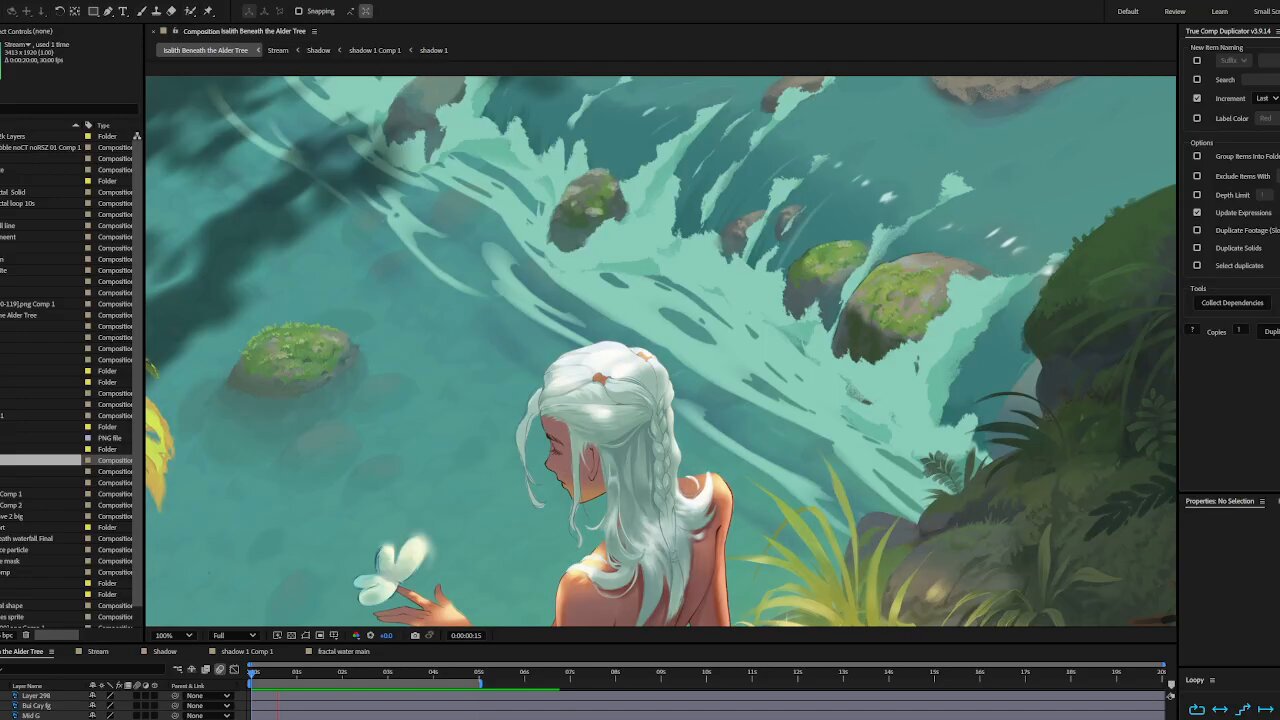
Task: Open the Suffix naming dropdown
Action: pyautogui.click(x=1233, y=60)
